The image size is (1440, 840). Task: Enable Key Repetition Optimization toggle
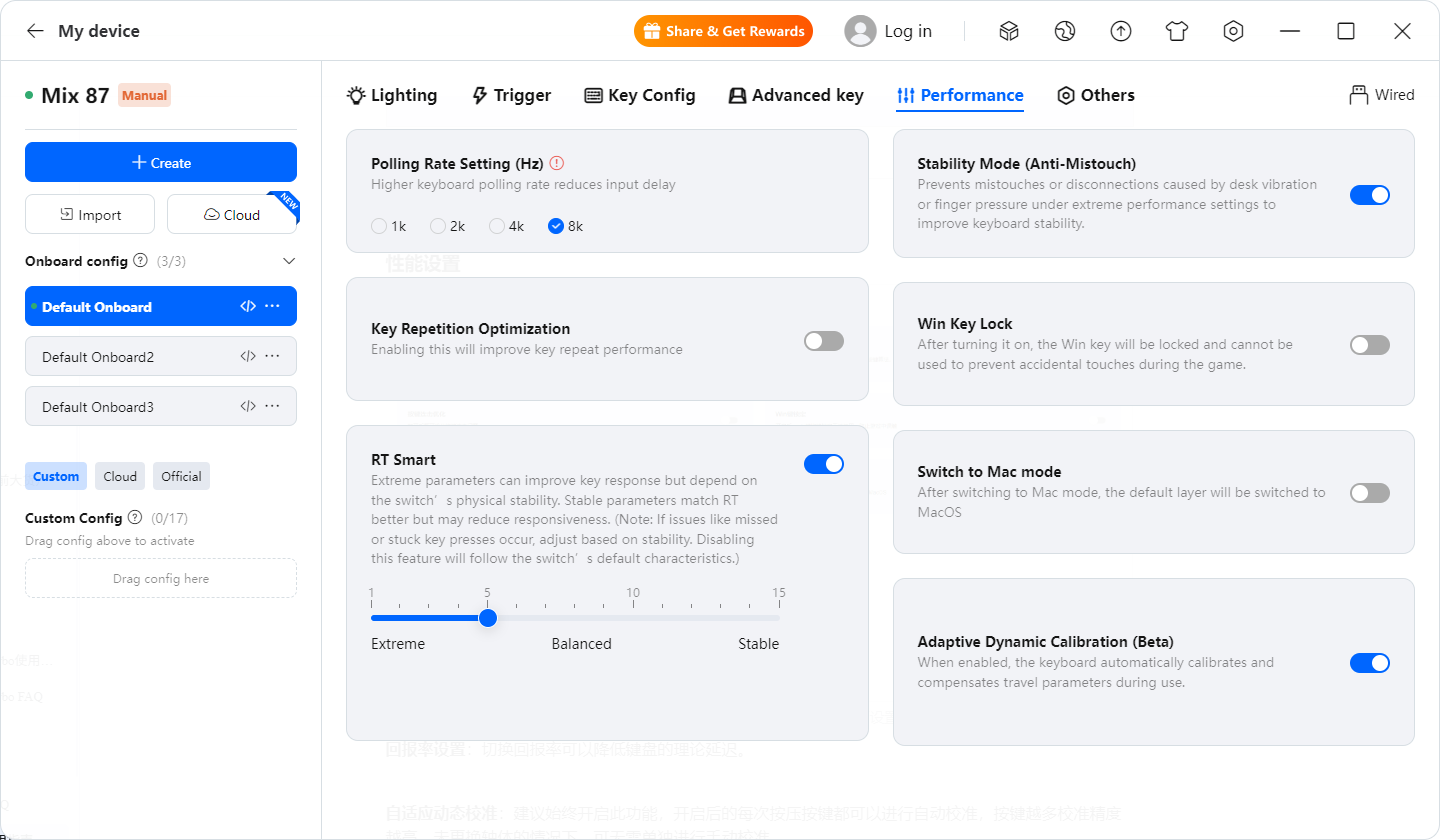tap(824, 341)
